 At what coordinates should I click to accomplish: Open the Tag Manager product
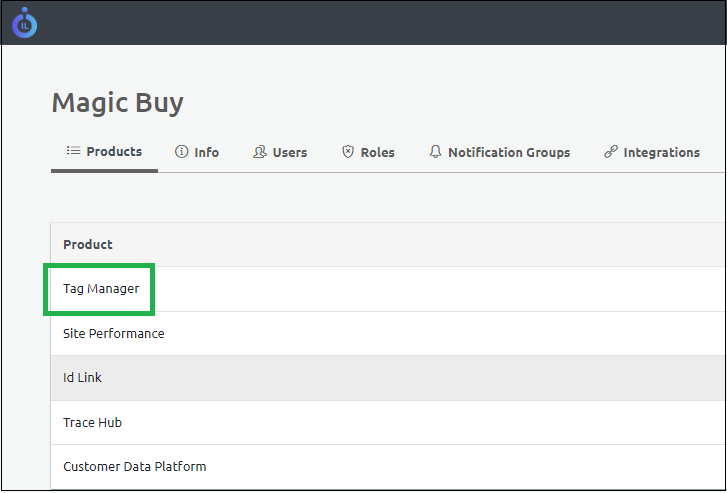coord(101,289)
